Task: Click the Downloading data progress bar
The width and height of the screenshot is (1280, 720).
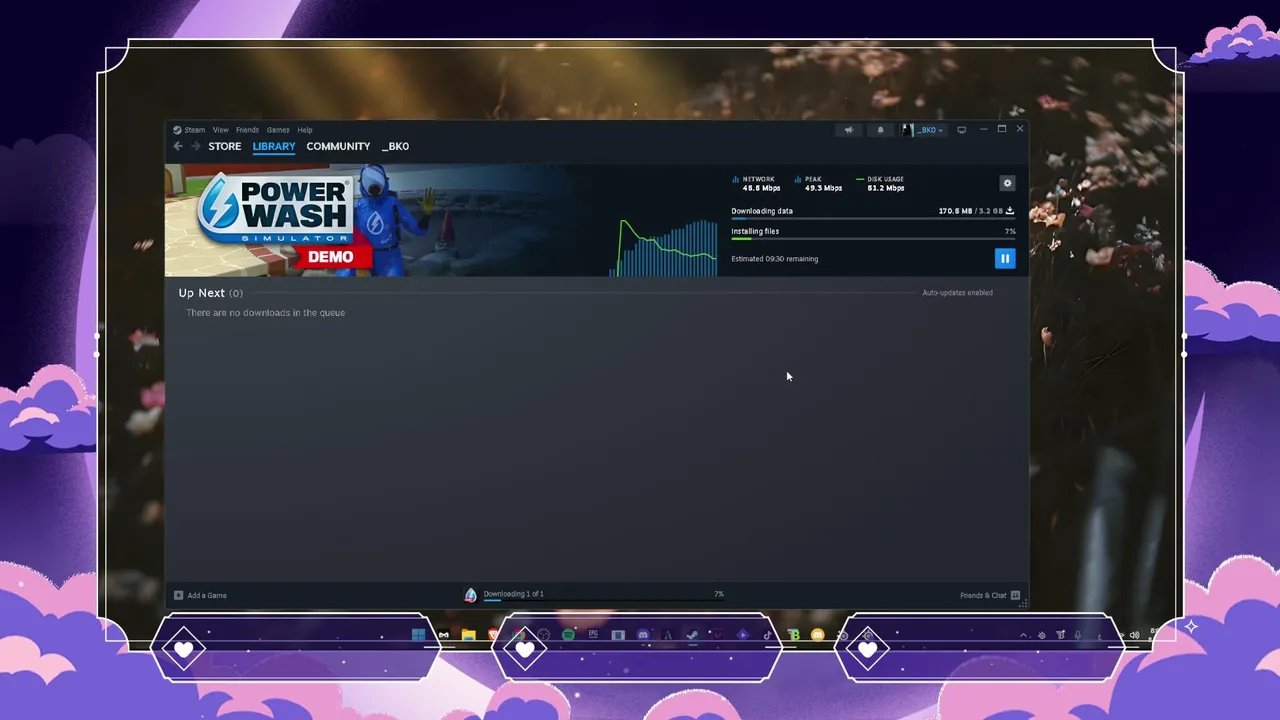Action: click(873, 218)
